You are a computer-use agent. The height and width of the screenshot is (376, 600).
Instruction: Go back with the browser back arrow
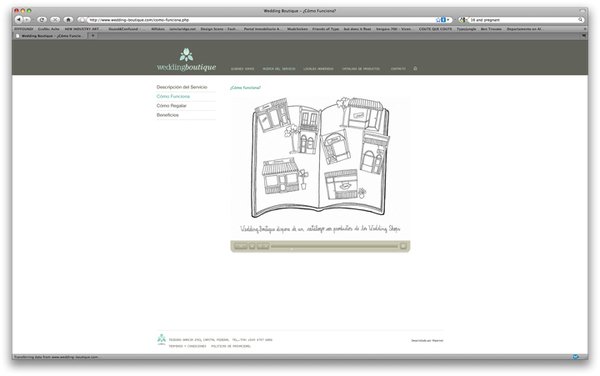pos(18,20)
